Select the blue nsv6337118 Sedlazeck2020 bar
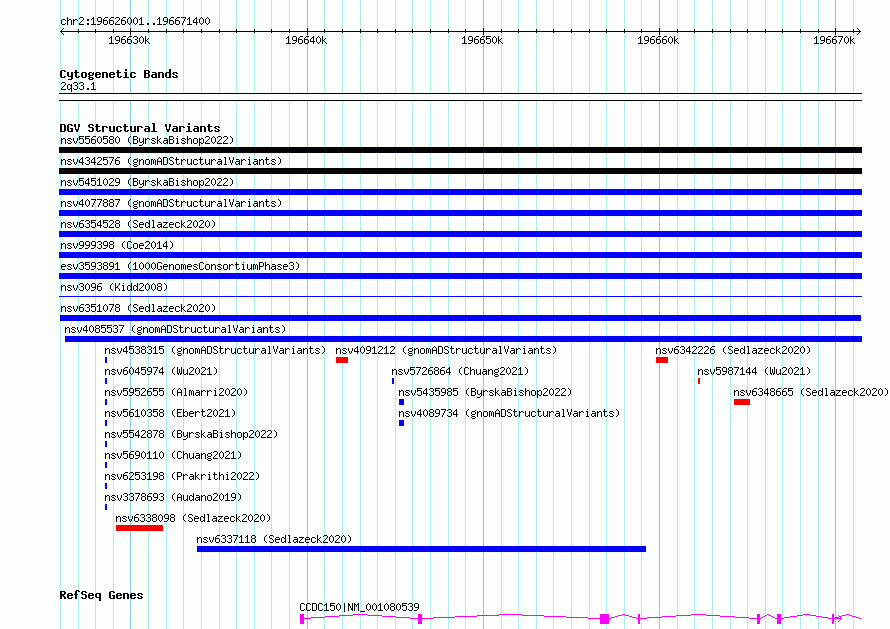This screenshot has width=890, height=629. (421, 549)
